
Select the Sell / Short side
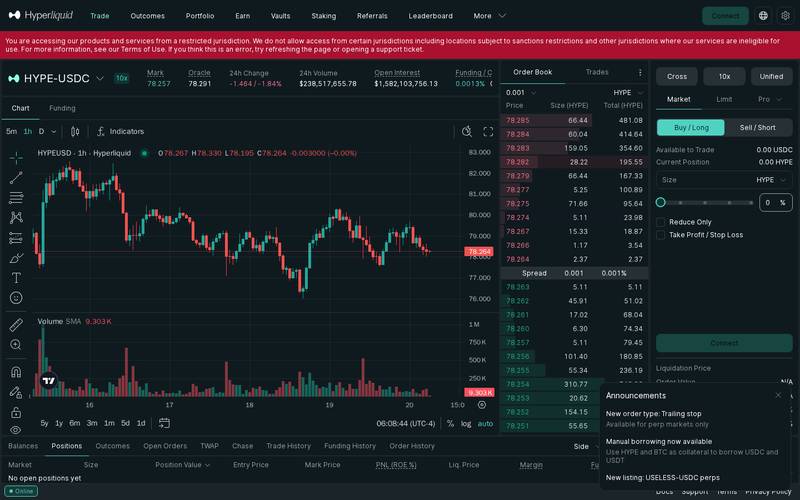tap(758, 128)
